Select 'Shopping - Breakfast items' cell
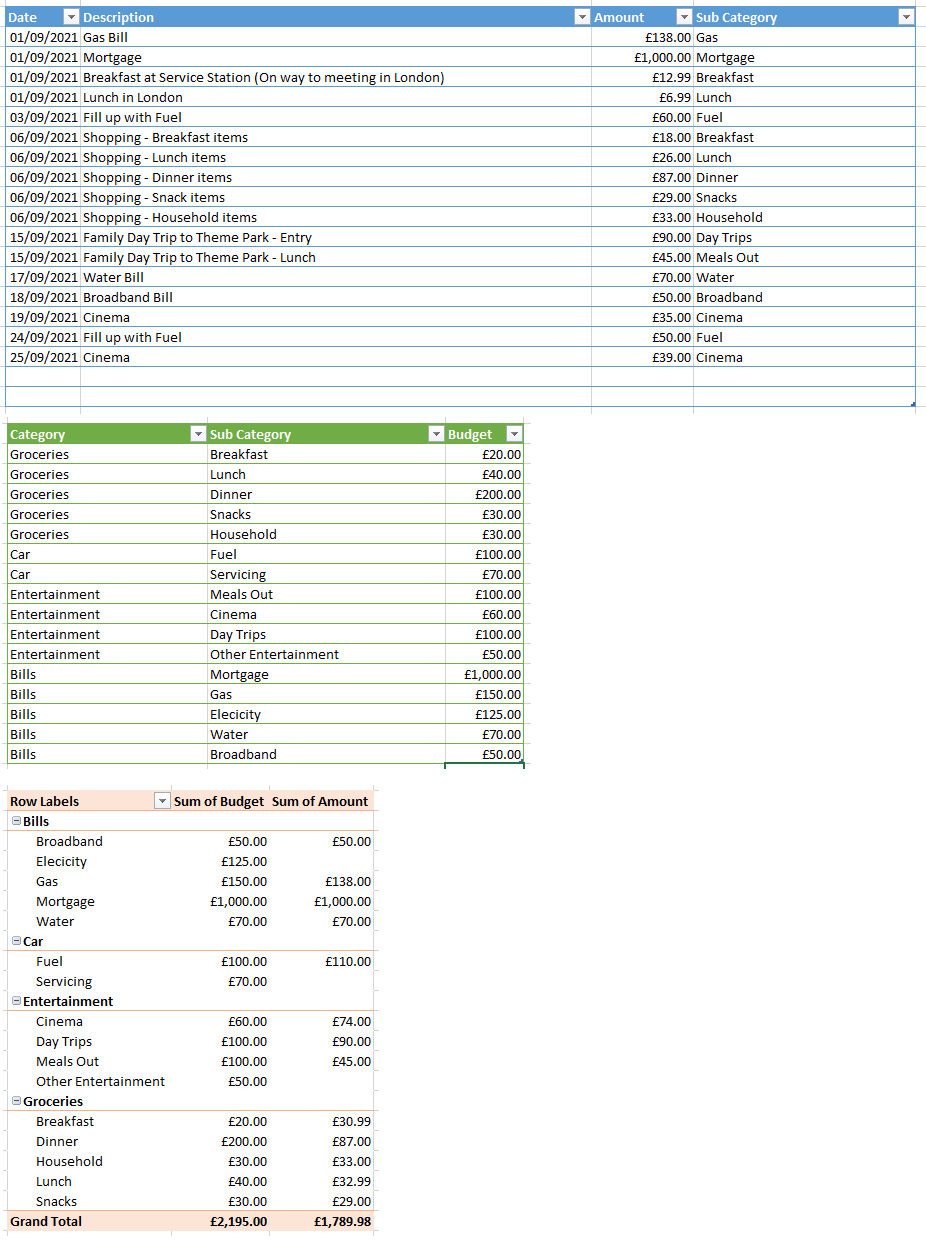926x1240 pixels. (336, 137)
